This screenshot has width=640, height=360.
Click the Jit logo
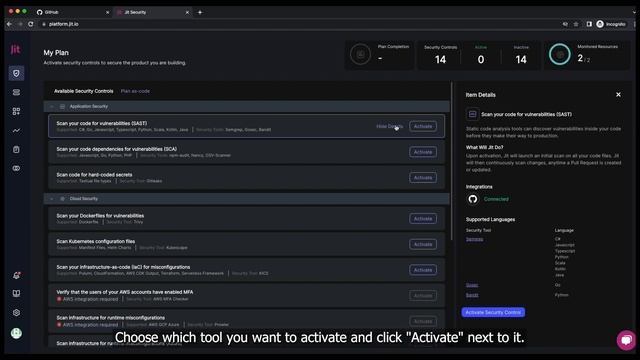click(x=16, y=49)
